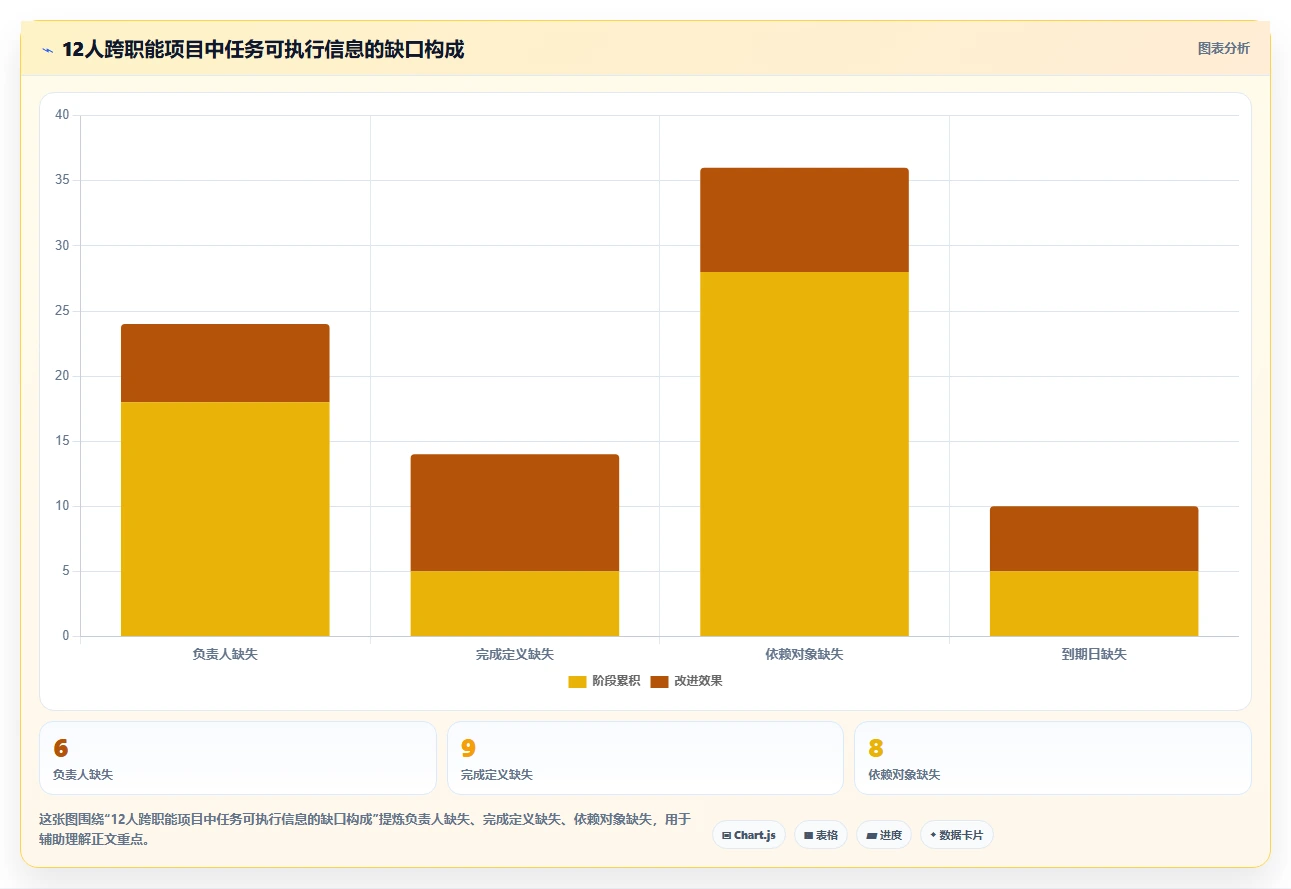This screenshot has height=889, width=1291.
Task: Open the data card showing value 6
Action: 238,758
